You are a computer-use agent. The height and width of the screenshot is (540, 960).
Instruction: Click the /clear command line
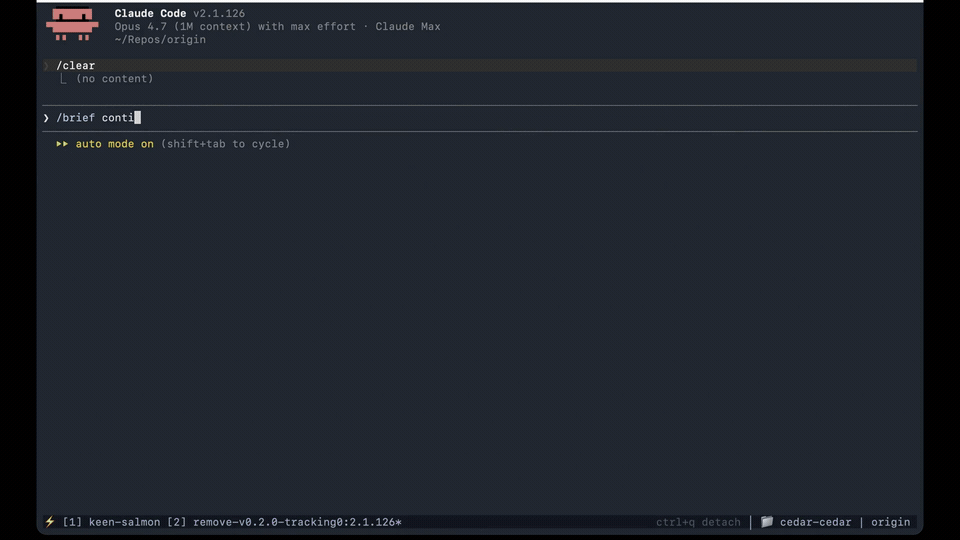point(480,66)
